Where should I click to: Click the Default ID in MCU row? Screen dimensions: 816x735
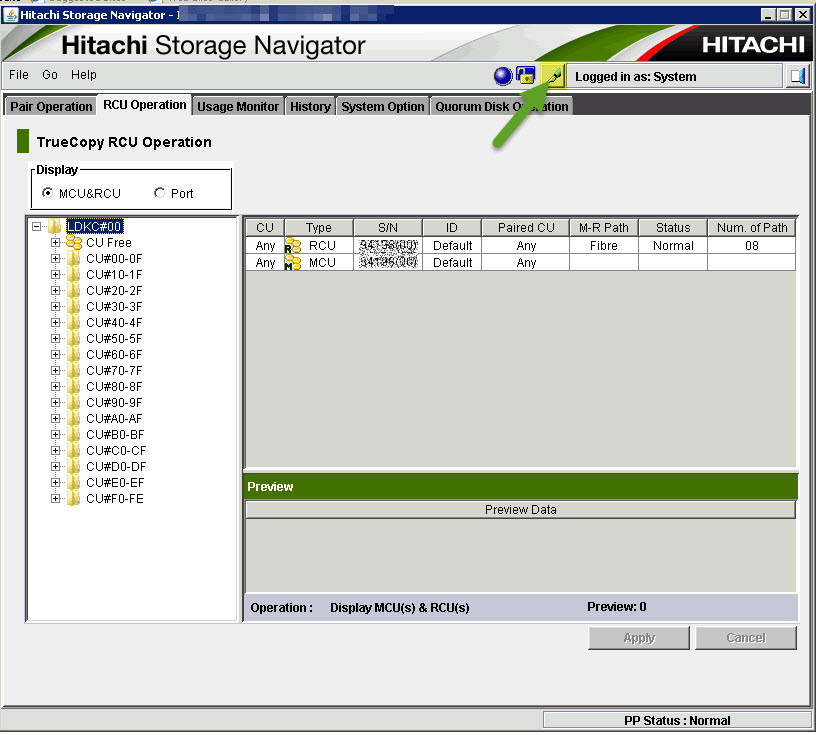coord(452,263)
